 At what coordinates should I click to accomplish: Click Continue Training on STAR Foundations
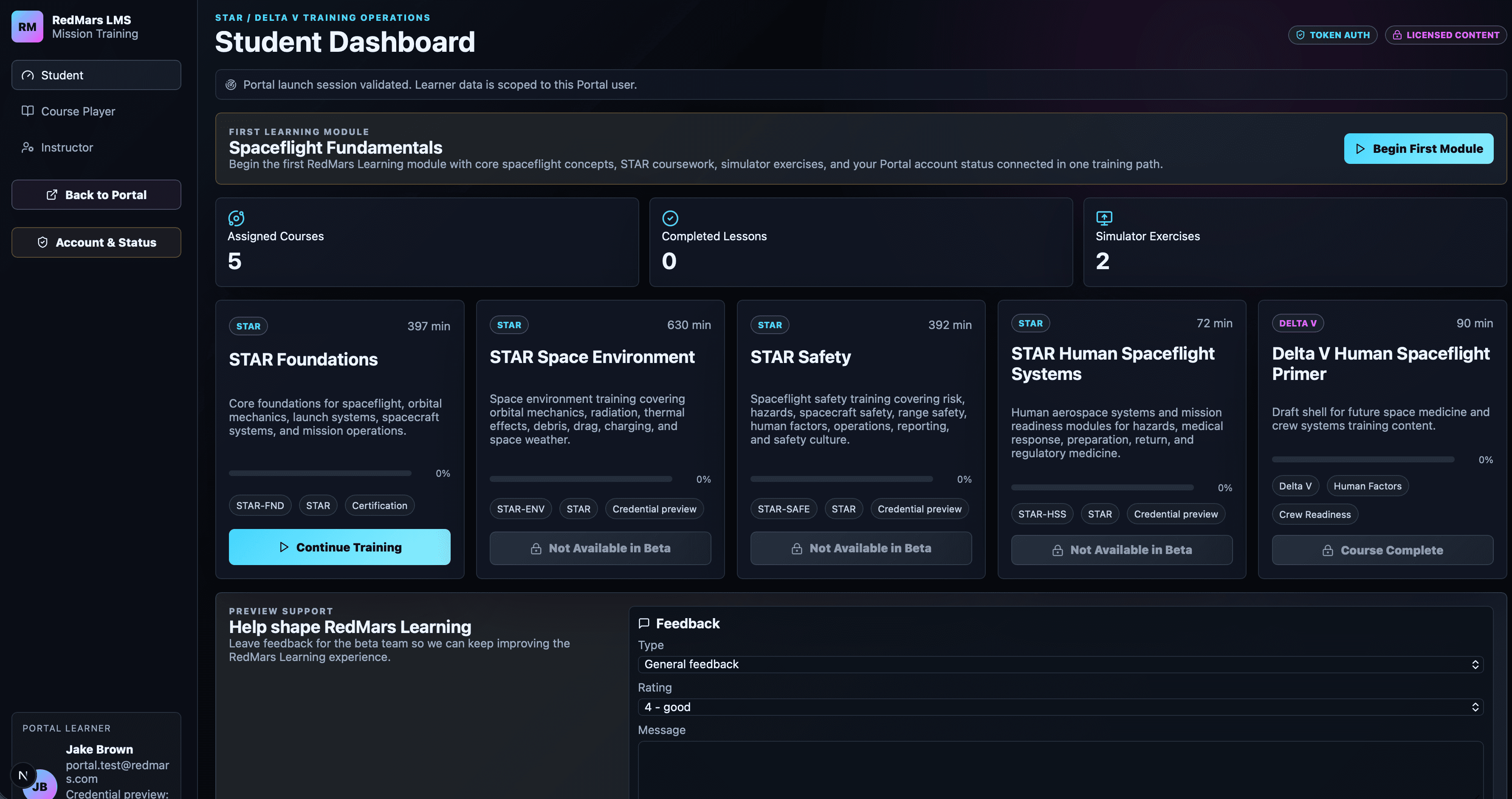[339, 547]
